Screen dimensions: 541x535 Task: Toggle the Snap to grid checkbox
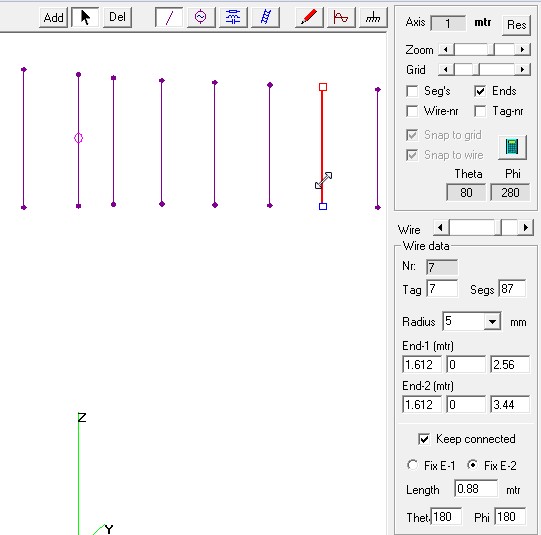[412, 135]
